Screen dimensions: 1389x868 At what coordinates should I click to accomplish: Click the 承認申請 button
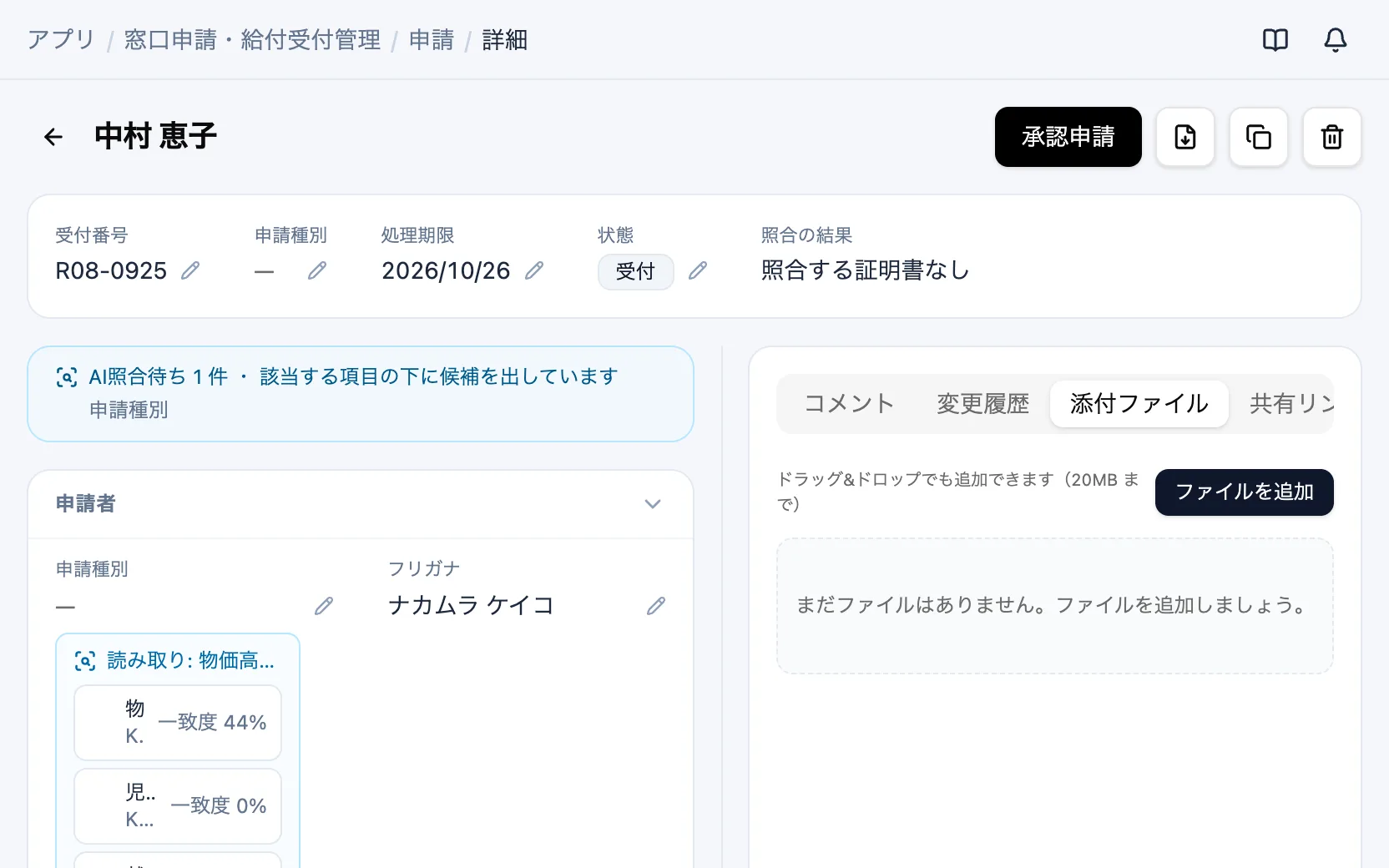pos(1068,137)
